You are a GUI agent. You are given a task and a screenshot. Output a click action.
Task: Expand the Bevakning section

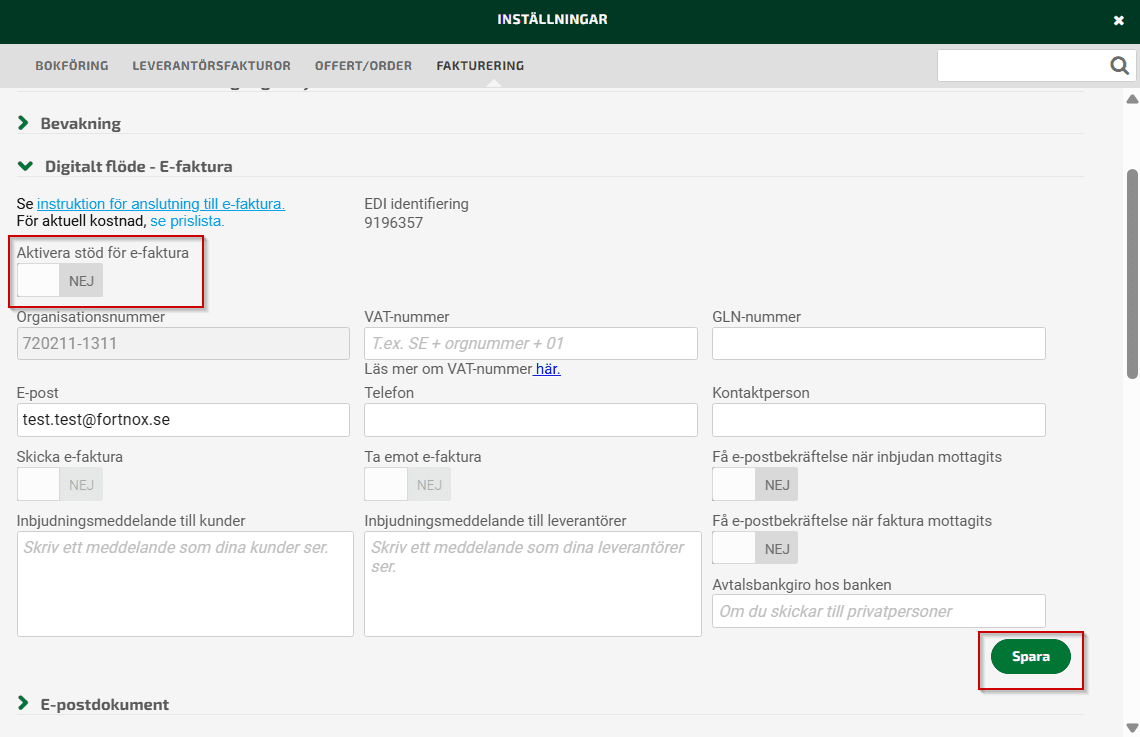point(80,124)
